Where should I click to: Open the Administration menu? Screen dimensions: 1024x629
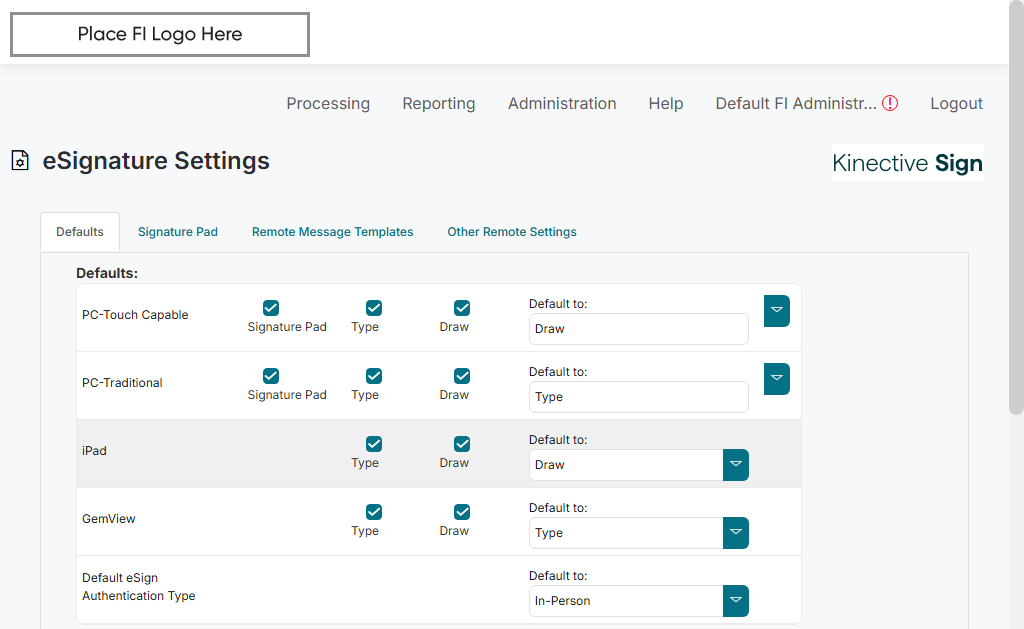pyautogui.click(x=562, y=103)
